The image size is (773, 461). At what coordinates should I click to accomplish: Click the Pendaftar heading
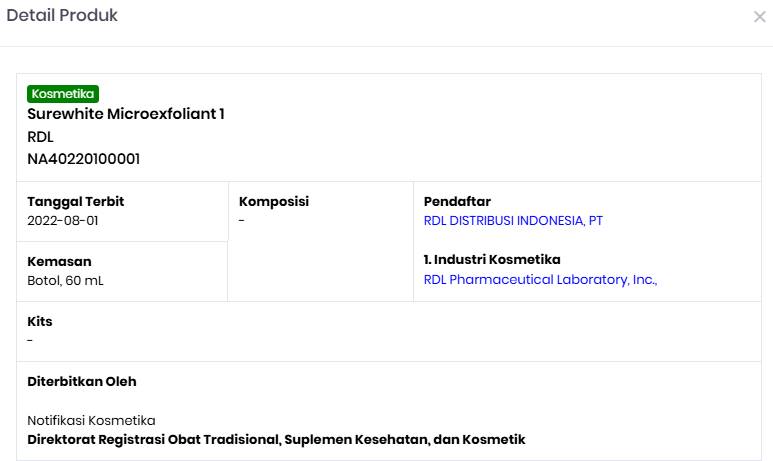[457, 202]
